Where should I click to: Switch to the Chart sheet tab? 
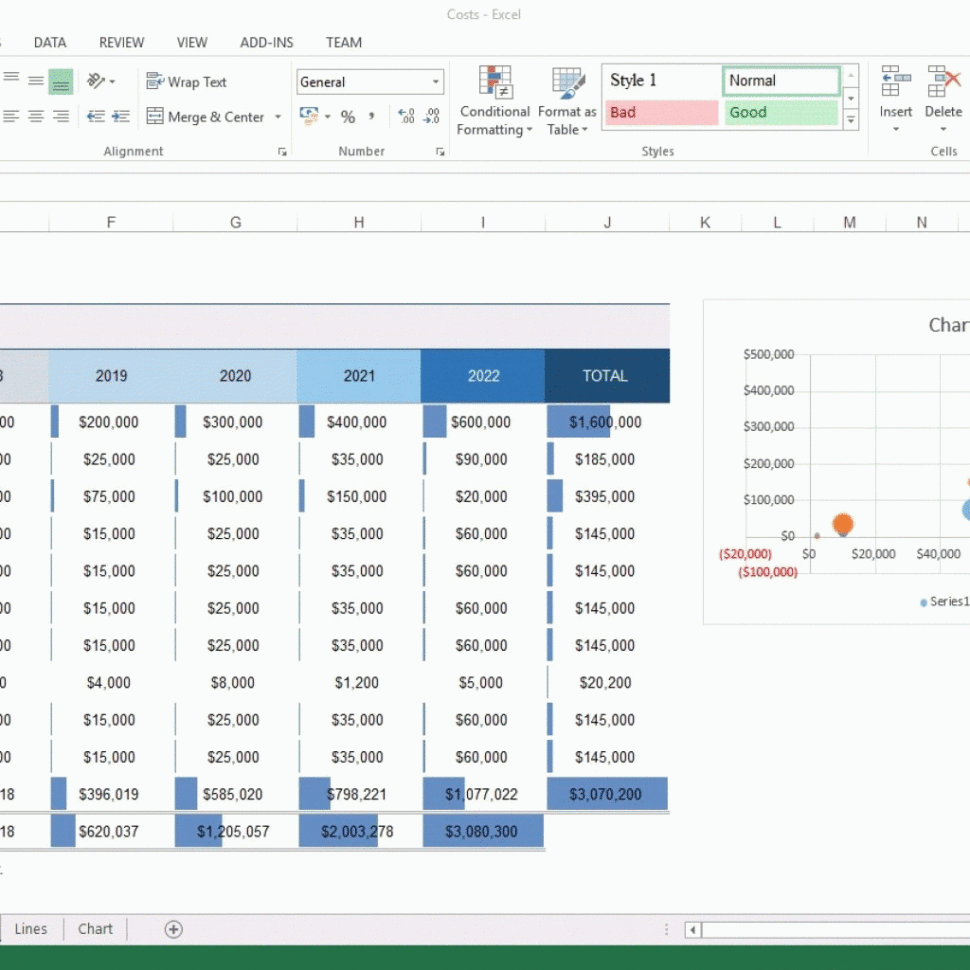(x=96, y=929)
